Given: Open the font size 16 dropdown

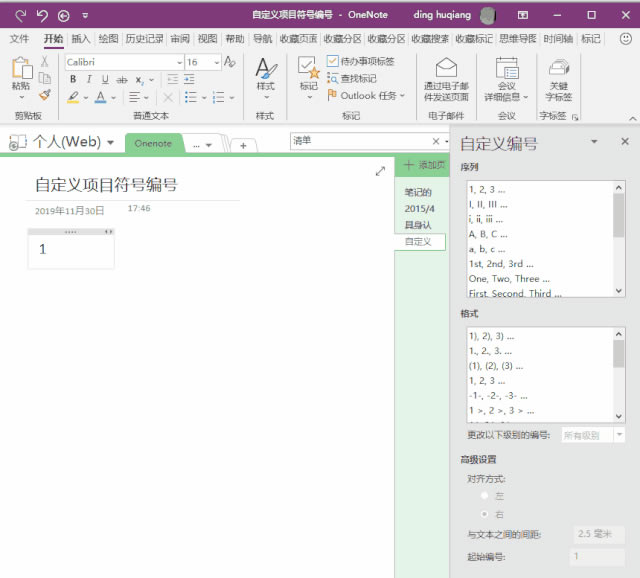Looking at the screenshot, I should 216,62.
